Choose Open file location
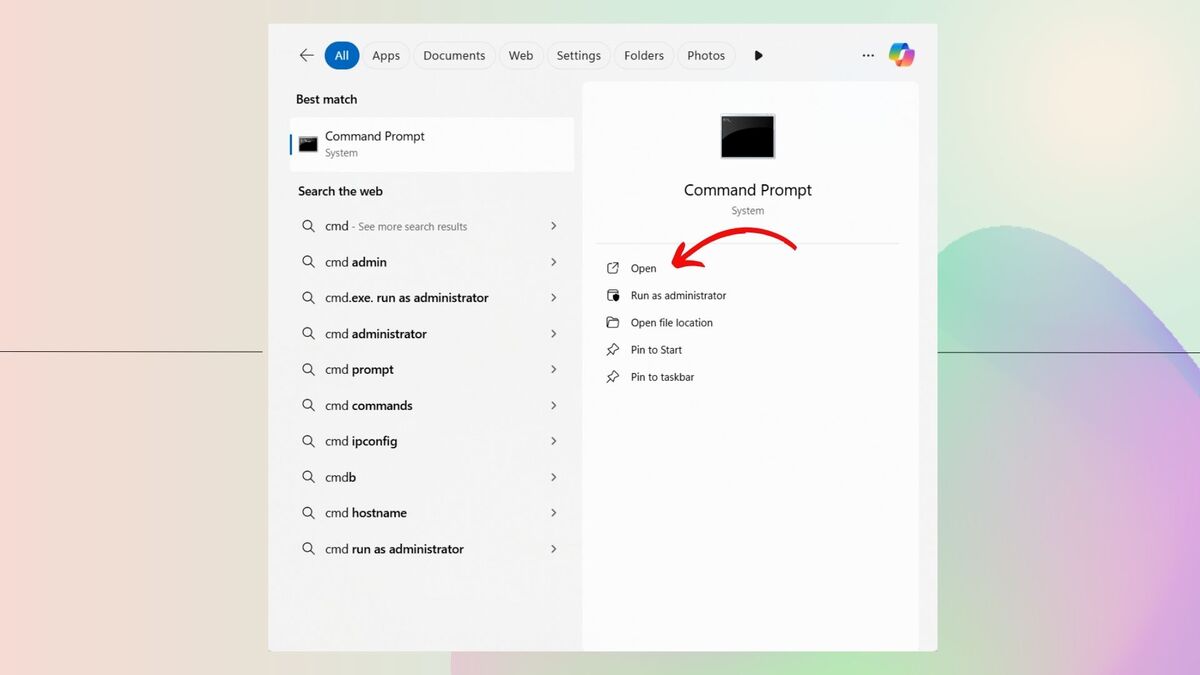This screenshot has height=675, width=1200. pos(671,322)
